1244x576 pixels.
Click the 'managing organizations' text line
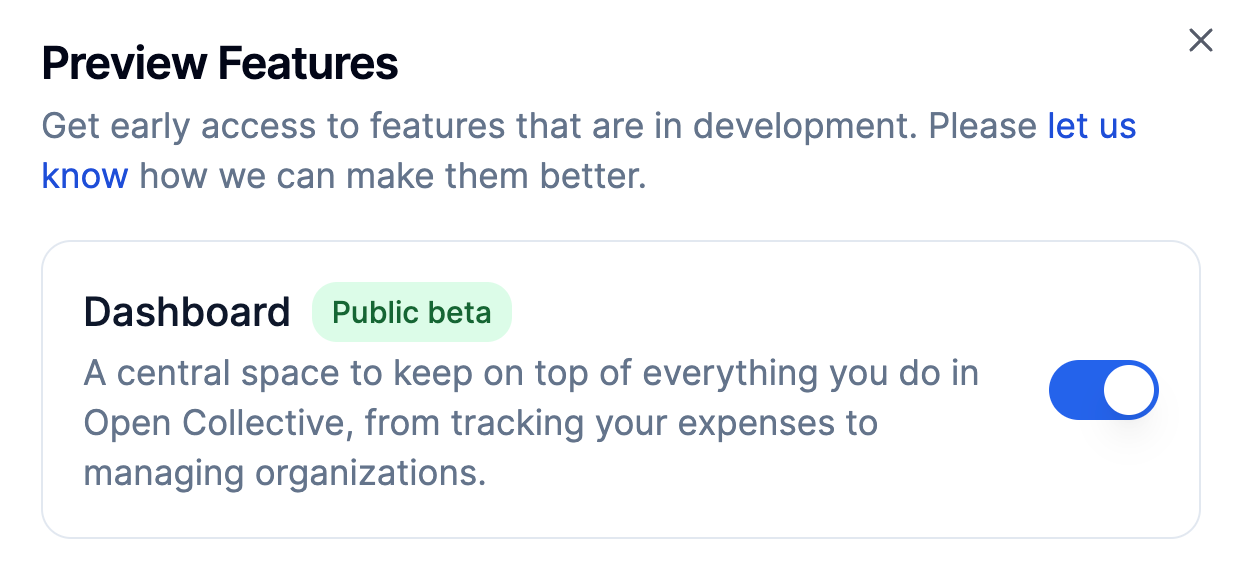point(284,472)
